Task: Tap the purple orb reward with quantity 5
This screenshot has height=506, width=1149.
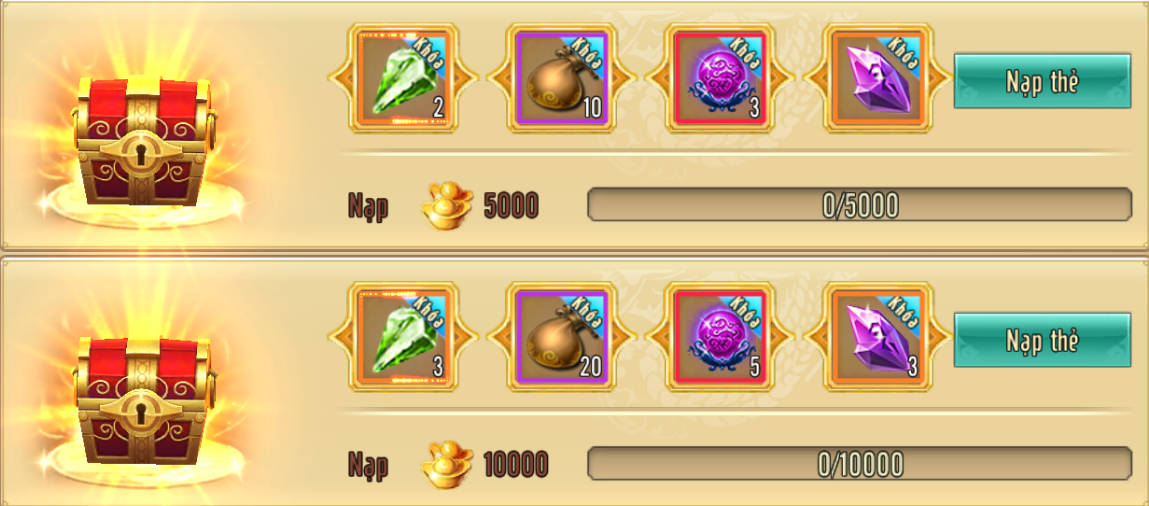Action: pyautogui.click(x=720, y=336)
